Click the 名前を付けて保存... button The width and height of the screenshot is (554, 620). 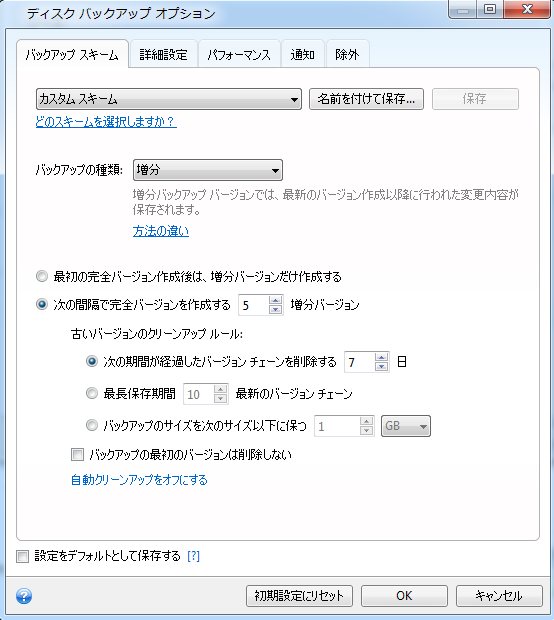point(366,99)
